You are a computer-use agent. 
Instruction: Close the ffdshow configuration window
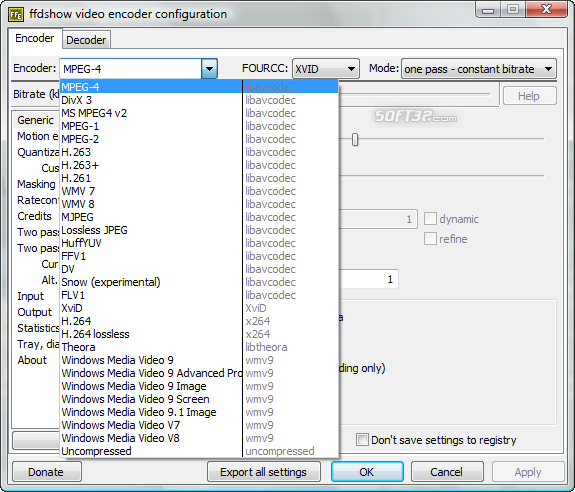click(546, 9)
